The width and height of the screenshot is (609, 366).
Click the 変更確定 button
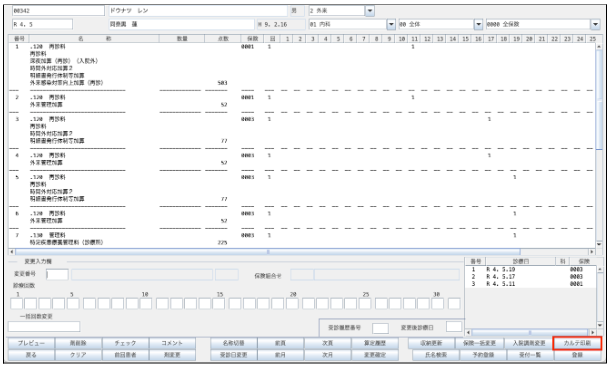tap(374, 355)
